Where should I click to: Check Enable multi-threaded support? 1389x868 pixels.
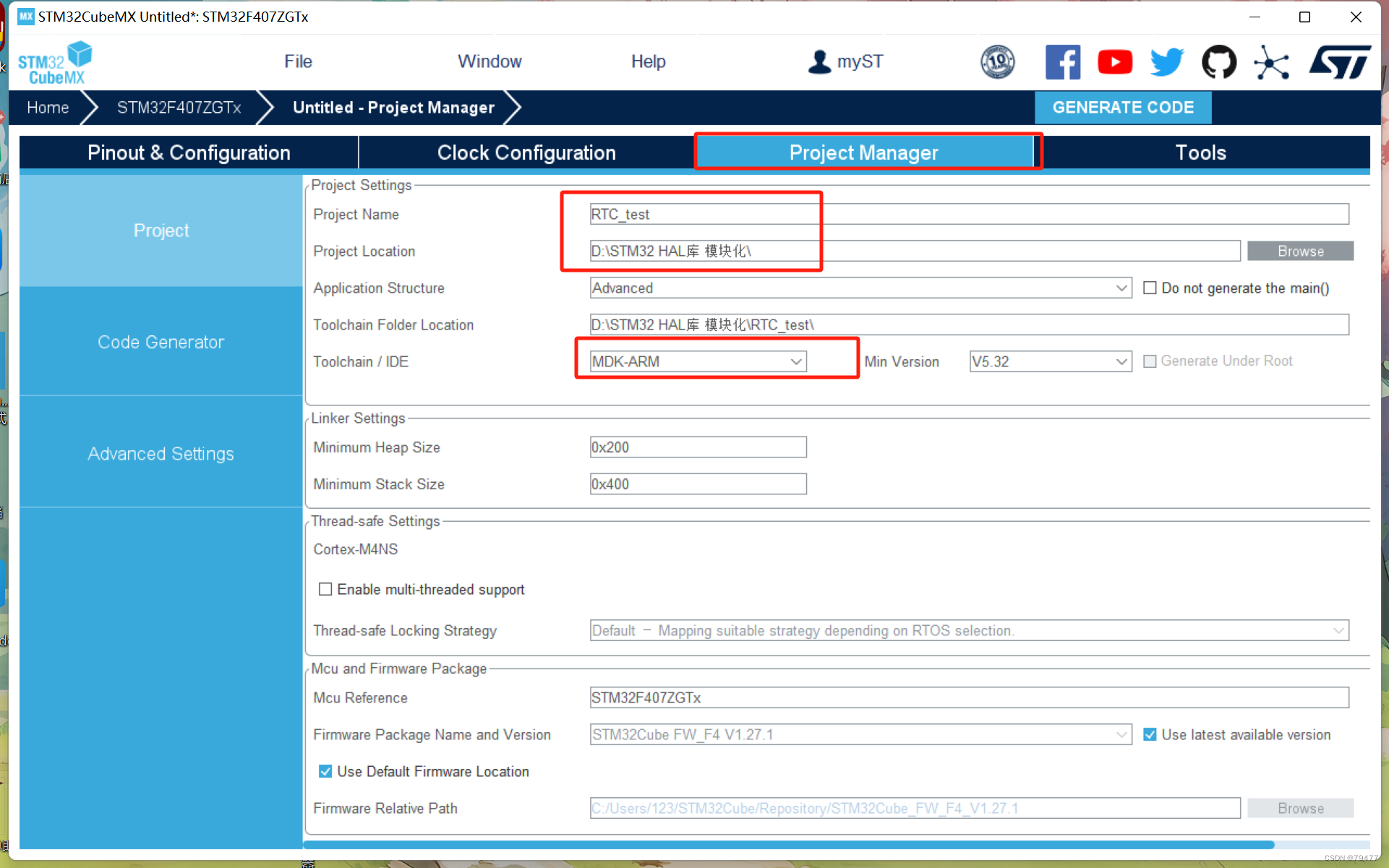point(325,589)
